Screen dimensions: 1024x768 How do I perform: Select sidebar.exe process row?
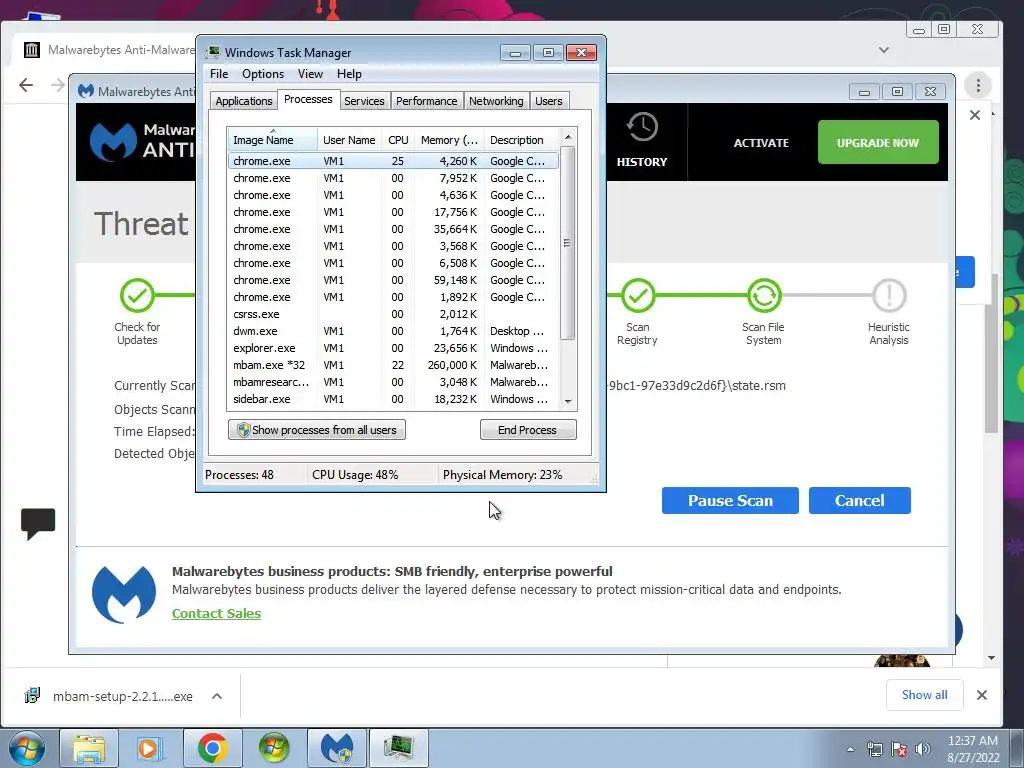393,399
